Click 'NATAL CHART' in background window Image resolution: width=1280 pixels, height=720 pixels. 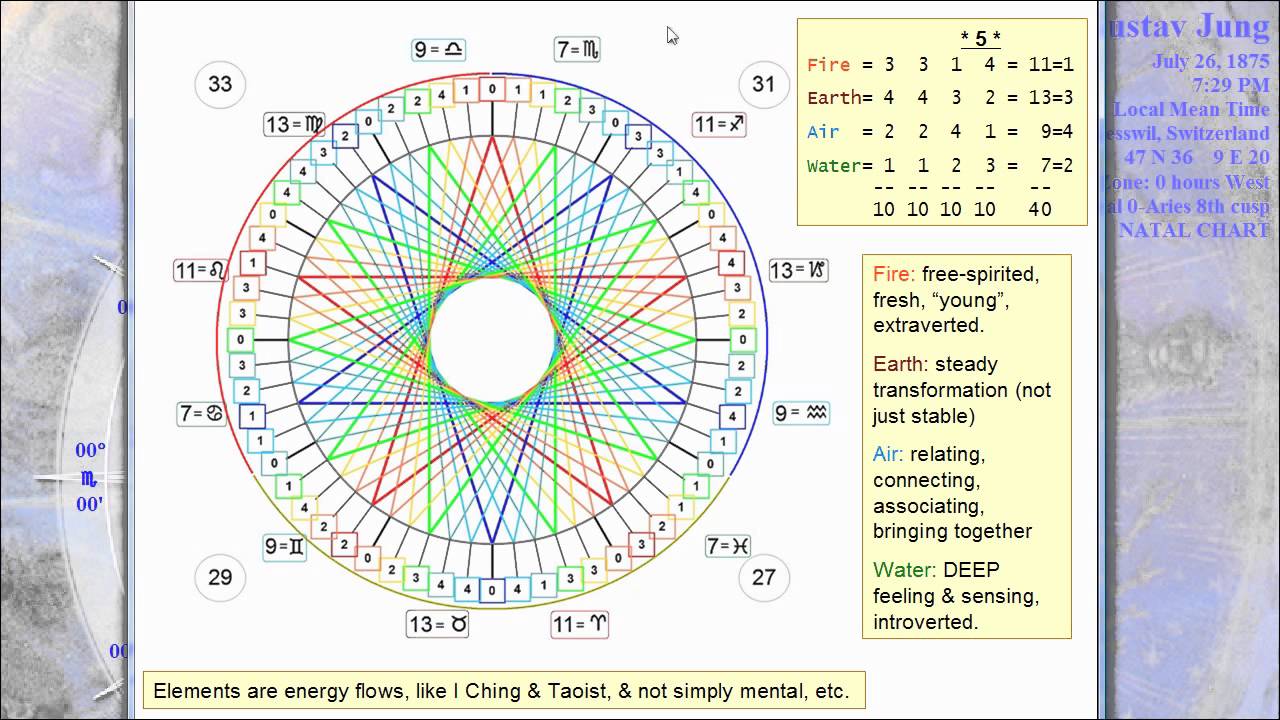click(x=1194, y=230)
